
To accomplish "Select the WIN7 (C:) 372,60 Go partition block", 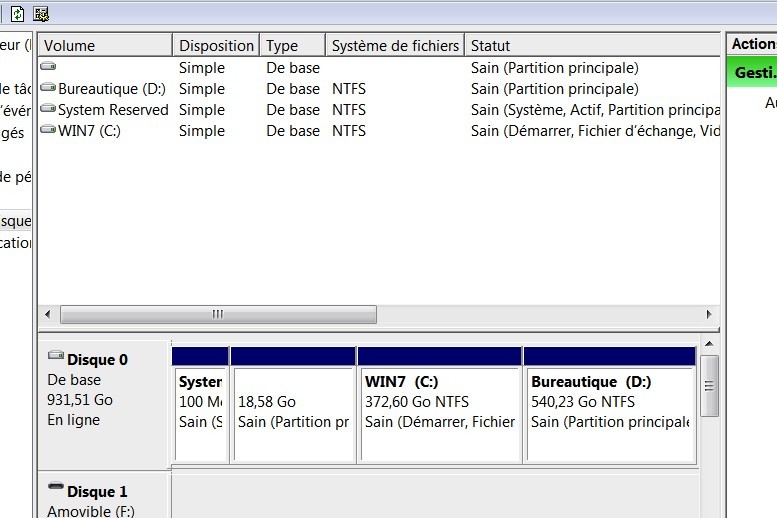I will (x=439, y=412).
